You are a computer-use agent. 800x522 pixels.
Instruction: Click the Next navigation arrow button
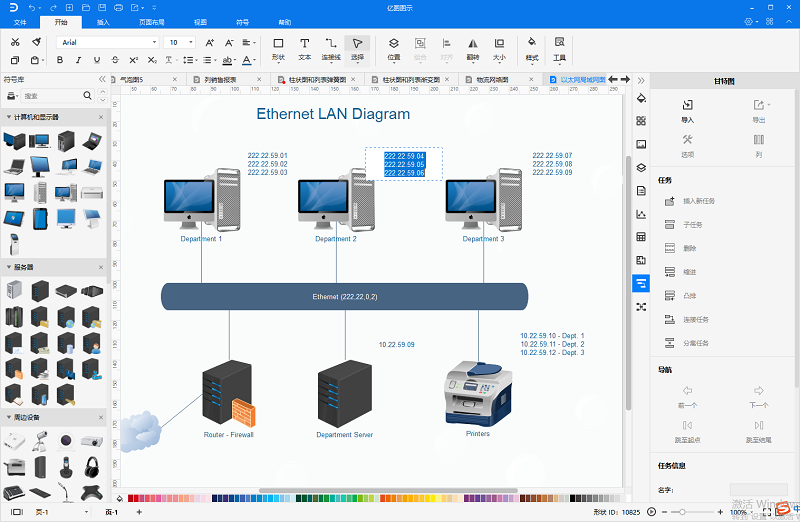point(759,396)
